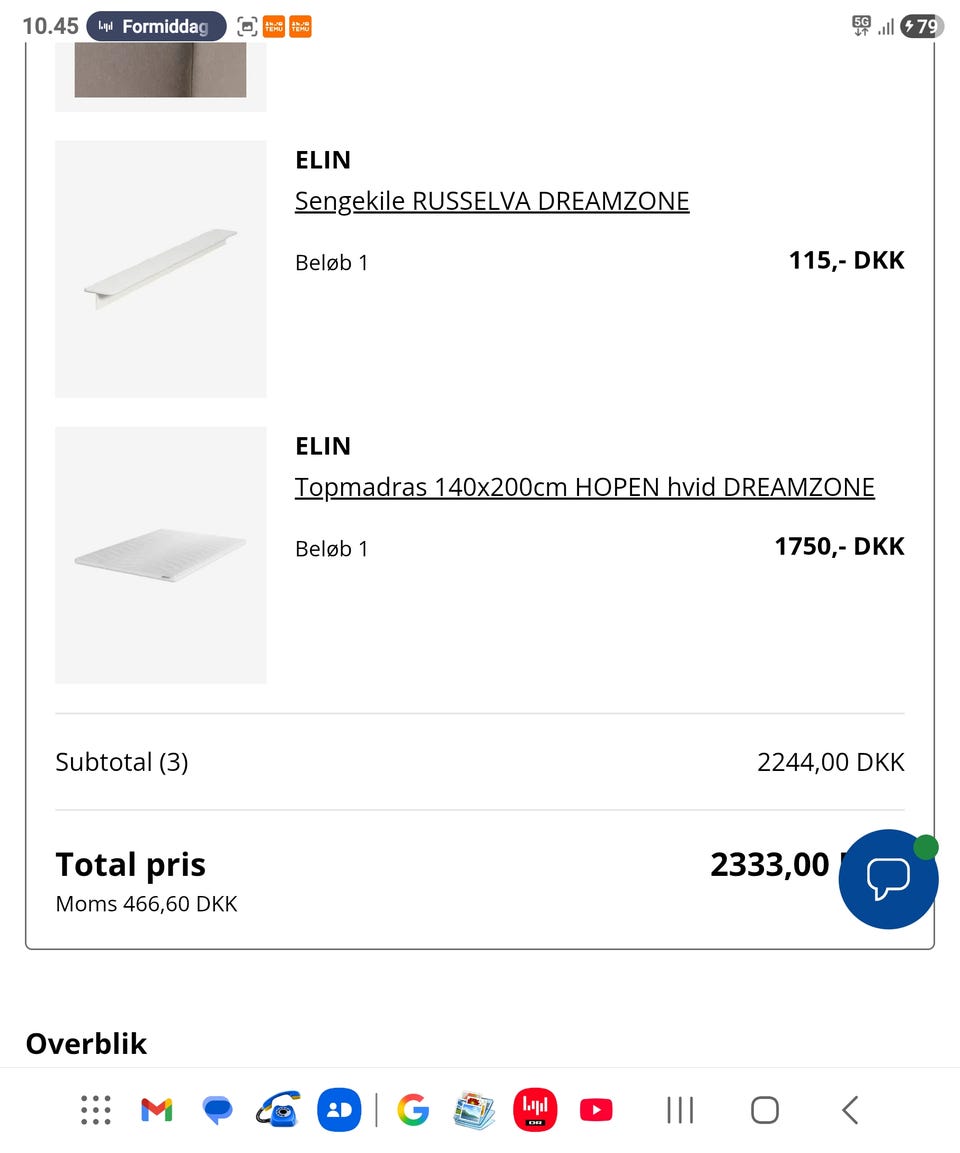Open the app drawer grid
Viewport: 960px width, 1153px height.
[x=96, y=1110]
